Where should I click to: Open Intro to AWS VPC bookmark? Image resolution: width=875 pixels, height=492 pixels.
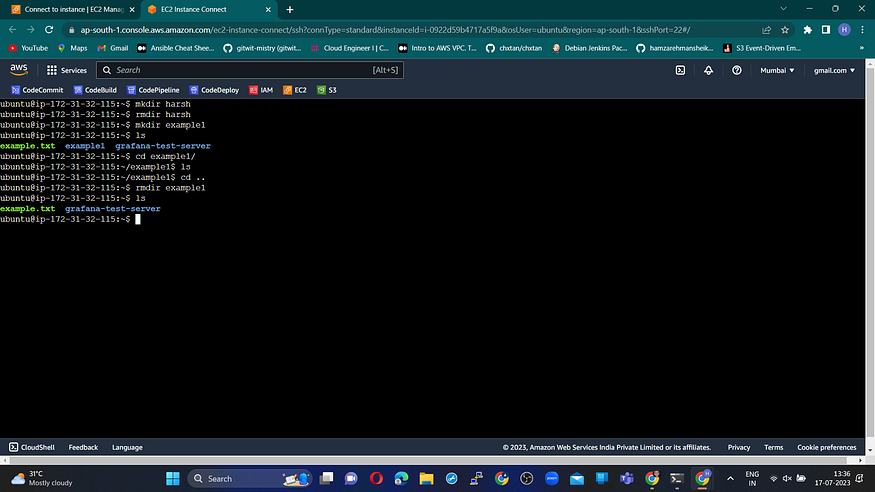(x=438, y=48)
